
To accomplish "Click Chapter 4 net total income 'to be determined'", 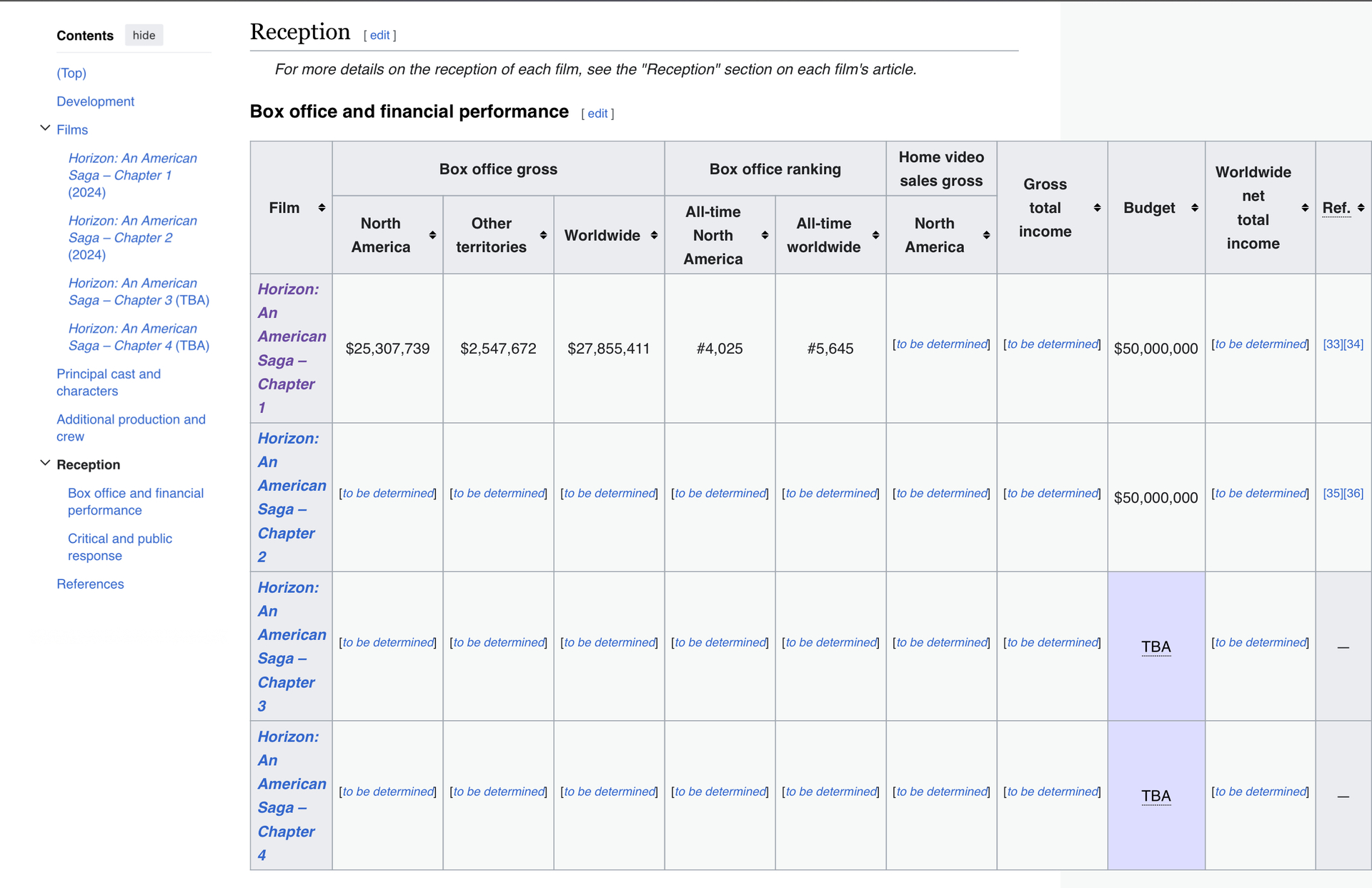I will click(1261, 792).
